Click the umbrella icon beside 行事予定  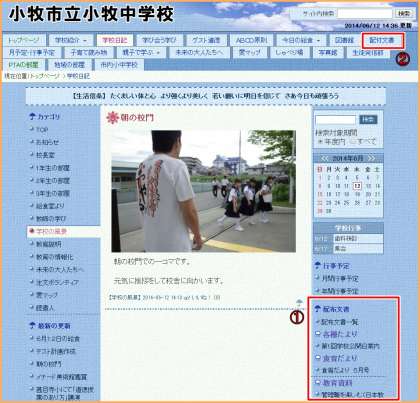(x=318, y=266)
